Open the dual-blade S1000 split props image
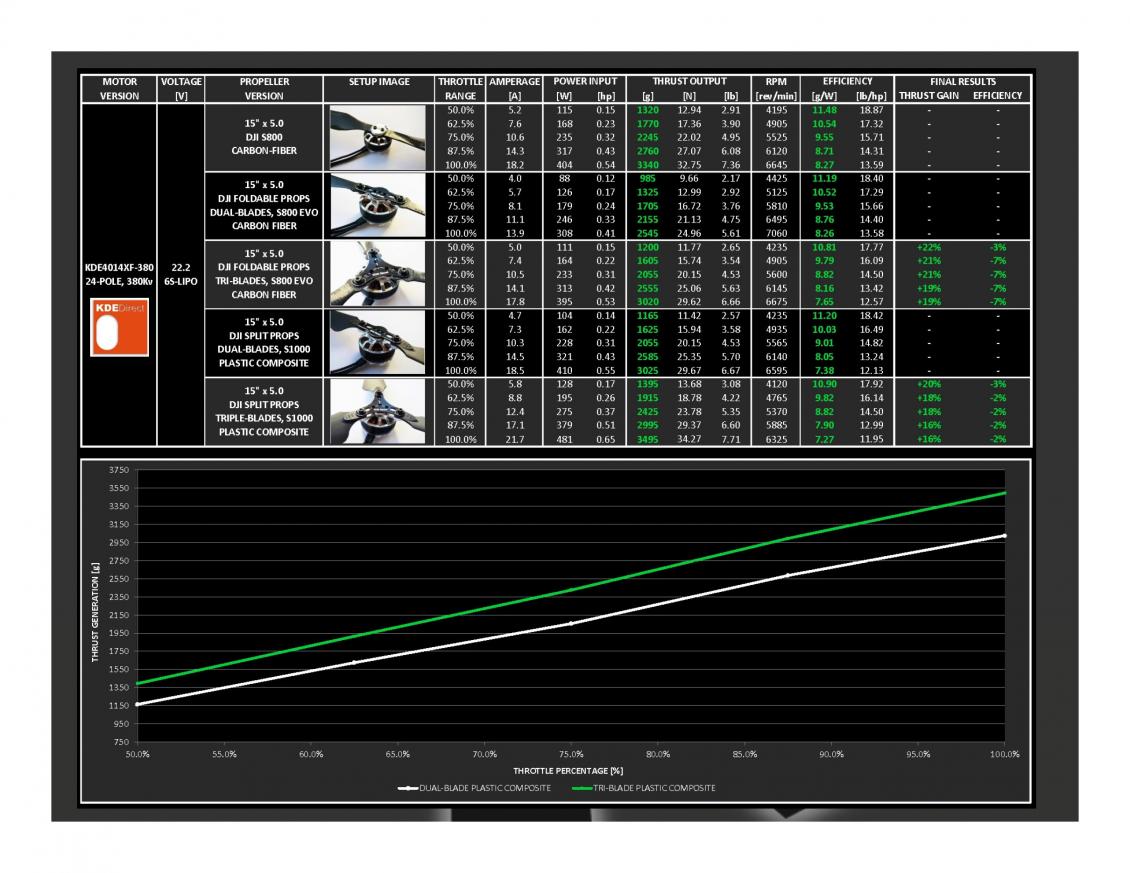This screenshot has width=1130, height=873. (x=378, y=343)
